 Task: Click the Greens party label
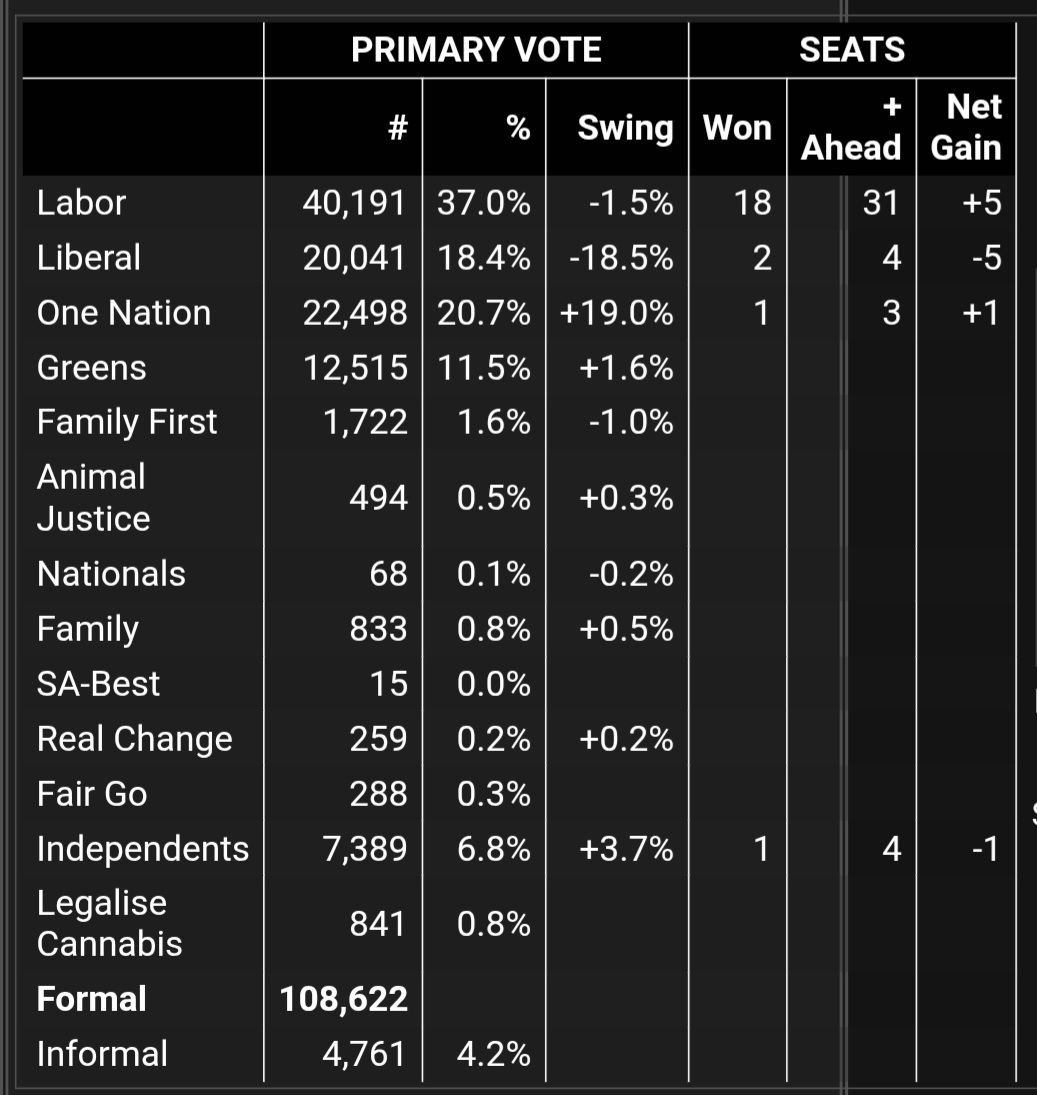(x=92, y=368)
